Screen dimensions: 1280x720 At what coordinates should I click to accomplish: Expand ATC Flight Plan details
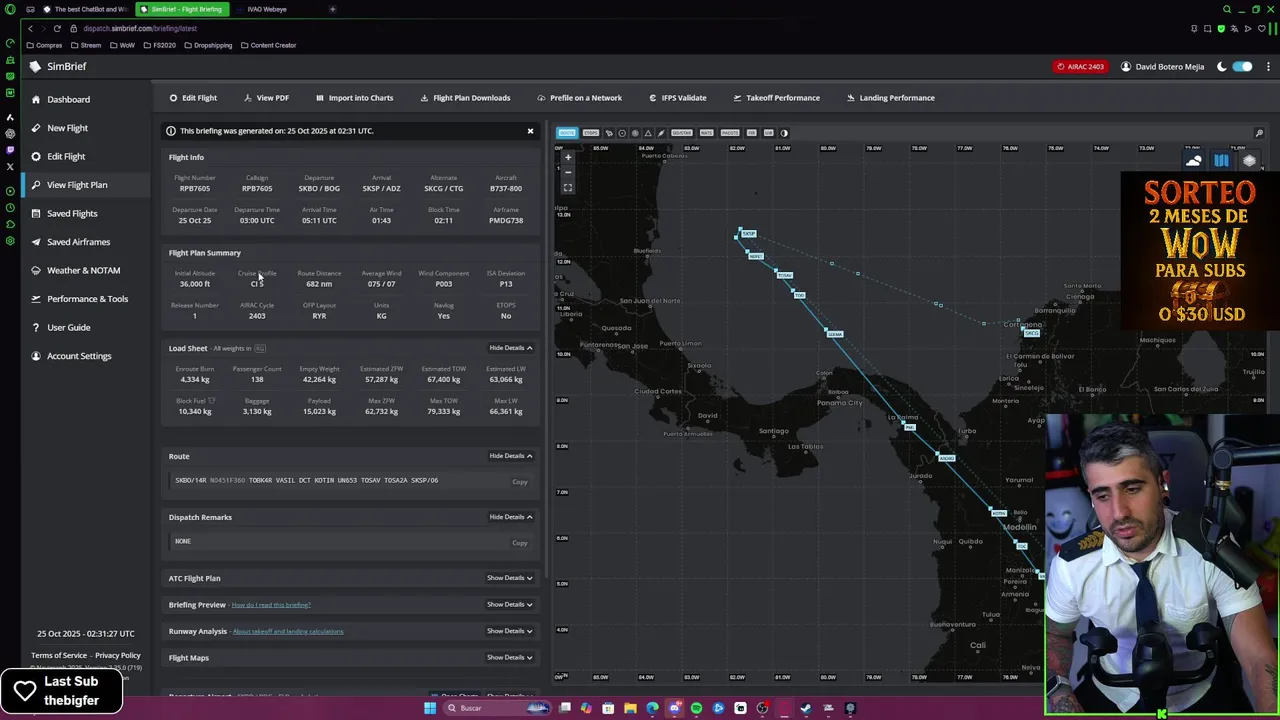(509, 578)
